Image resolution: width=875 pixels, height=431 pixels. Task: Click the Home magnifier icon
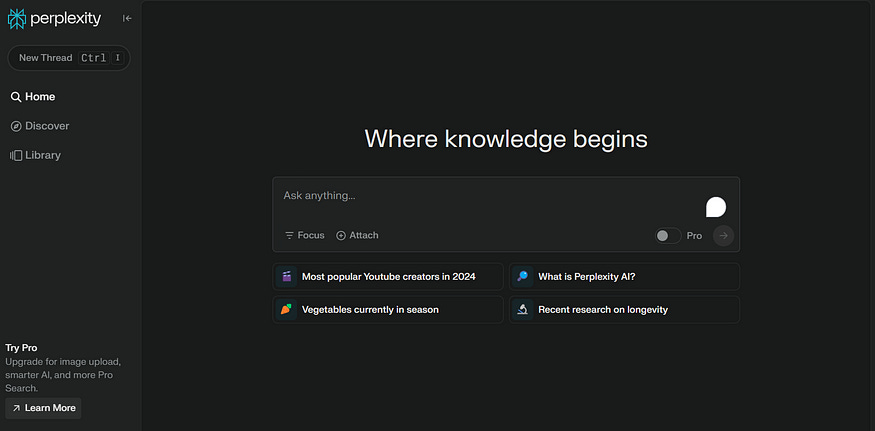(x=16, y=97)
